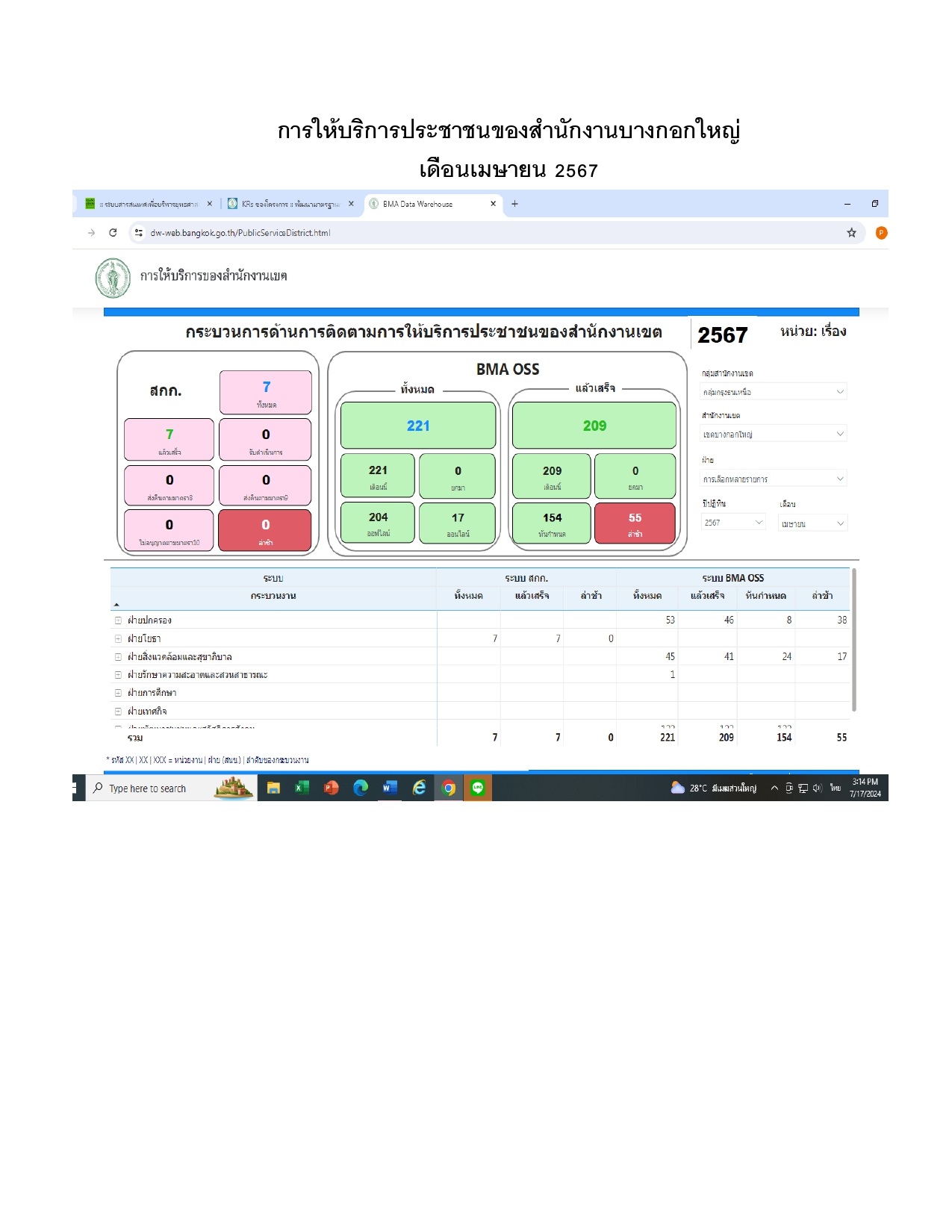Open the สำนักงานเขต dropdown showing เขตบางกอกใหญ่
The height and width of the screenshot is (1232, 952).
tap(774, 434)
